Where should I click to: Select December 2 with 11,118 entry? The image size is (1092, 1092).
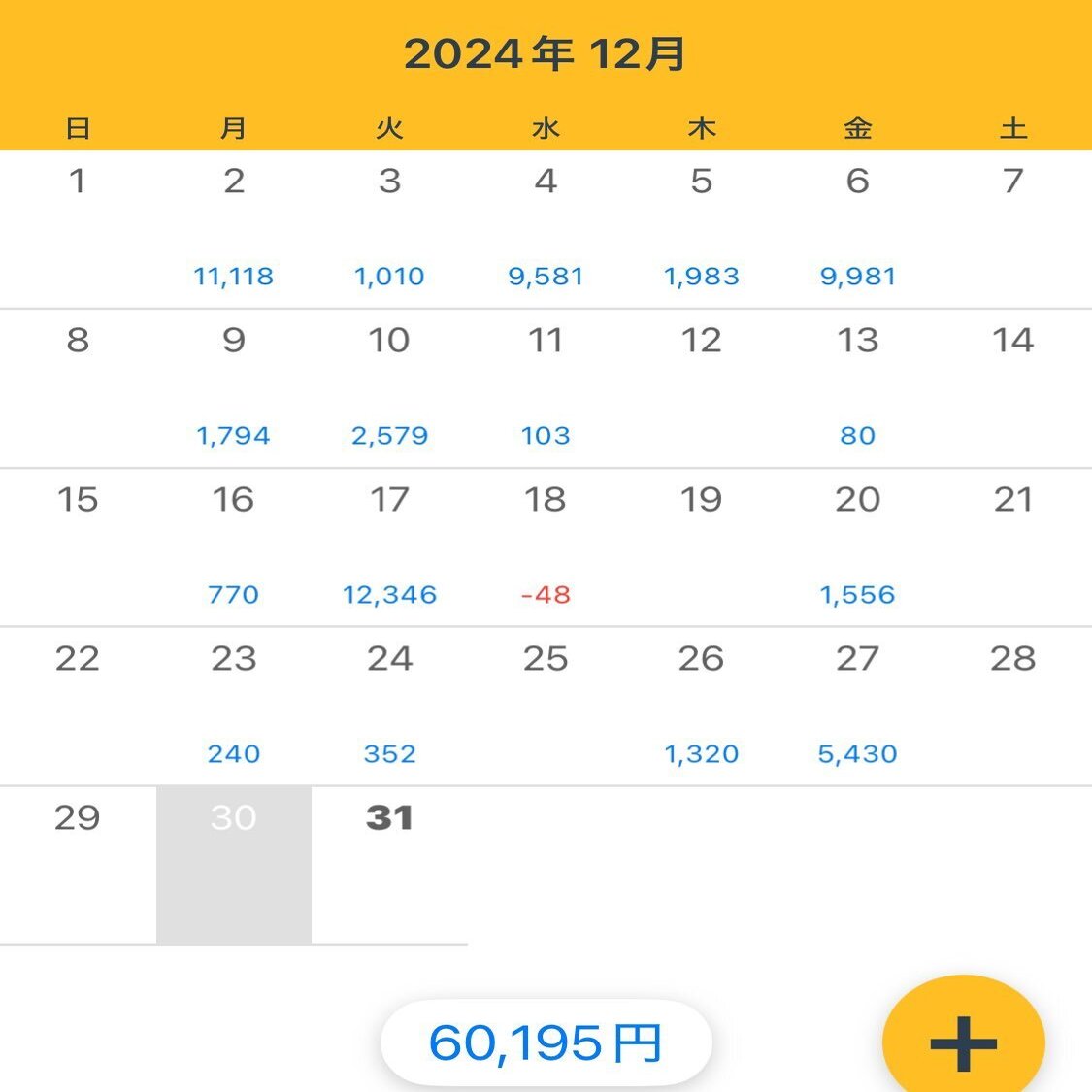click(234, 229)
